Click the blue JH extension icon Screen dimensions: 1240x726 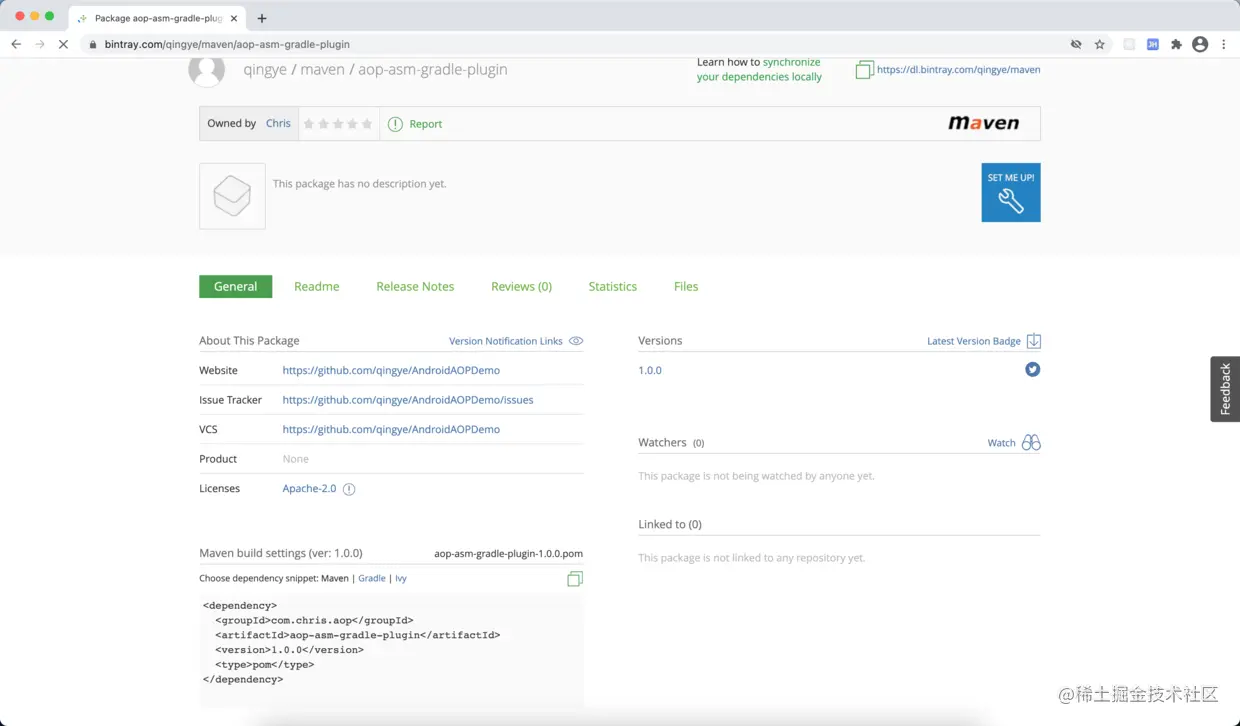pos(1152,44)
